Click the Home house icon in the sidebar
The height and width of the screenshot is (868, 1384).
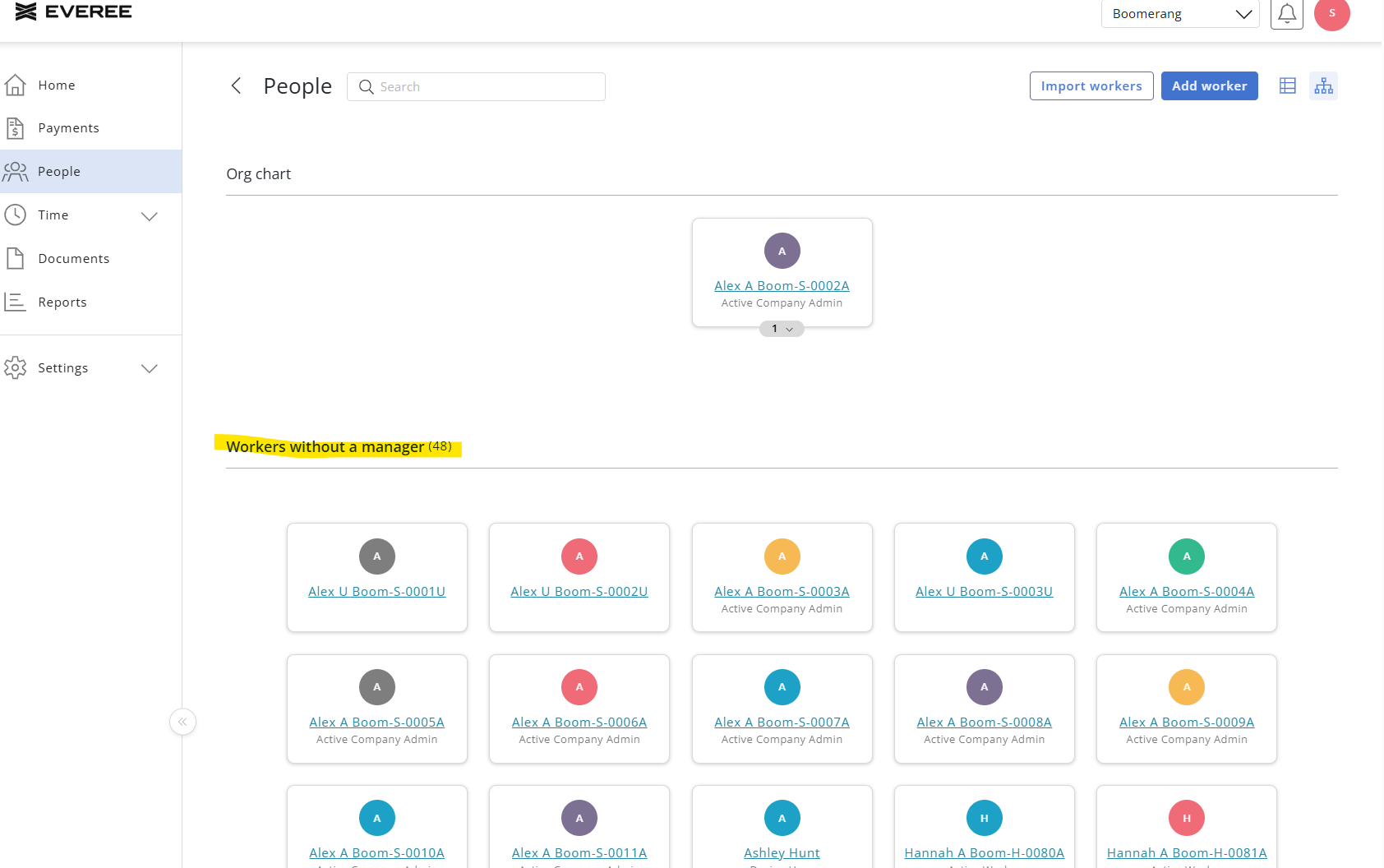[15, 85]
